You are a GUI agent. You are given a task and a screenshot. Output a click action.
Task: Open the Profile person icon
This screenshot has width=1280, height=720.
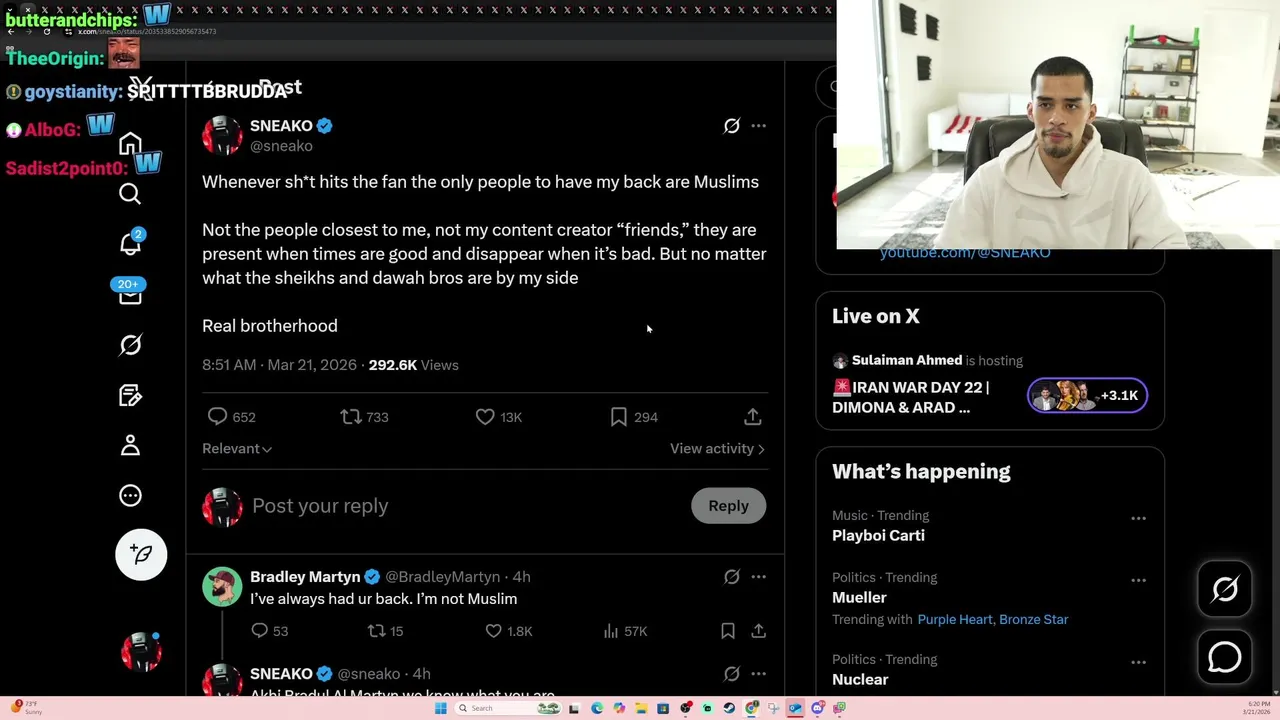pos(130,445)
